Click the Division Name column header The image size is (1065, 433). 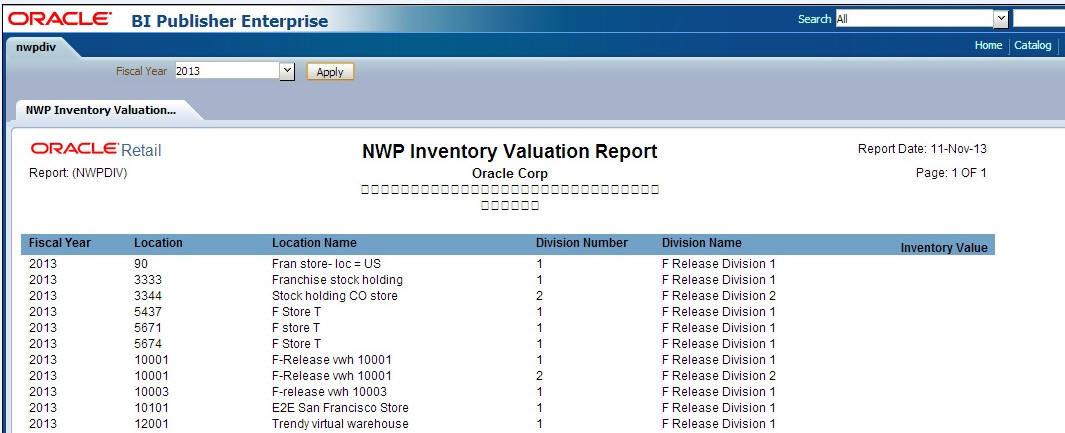(702, 243)
